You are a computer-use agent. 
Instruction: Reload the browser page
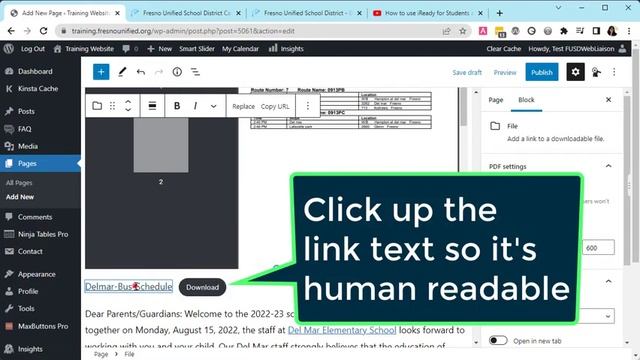click(x=43, y=31)
